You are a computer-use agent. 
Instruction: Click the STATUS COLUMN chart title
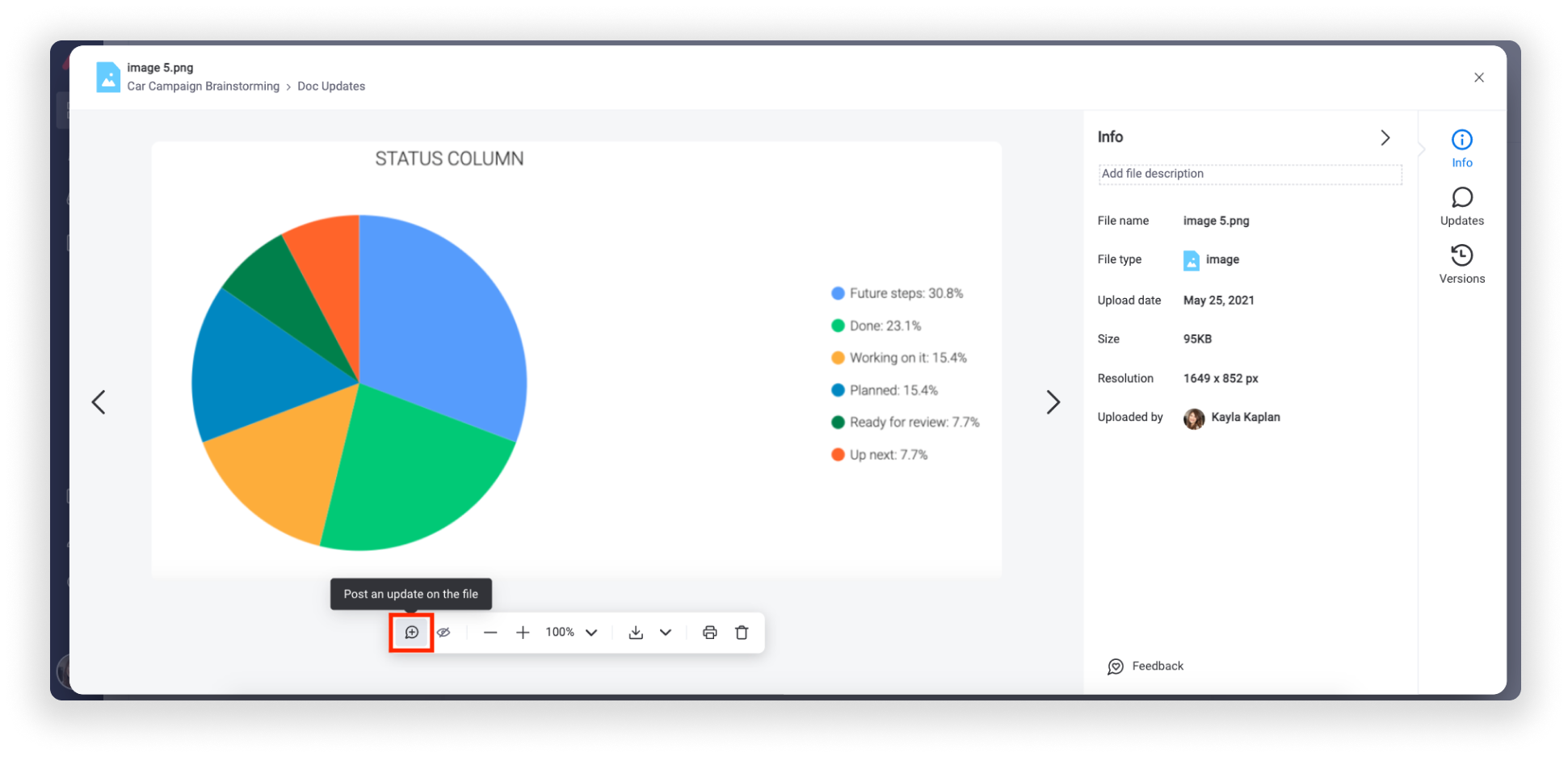449,159
